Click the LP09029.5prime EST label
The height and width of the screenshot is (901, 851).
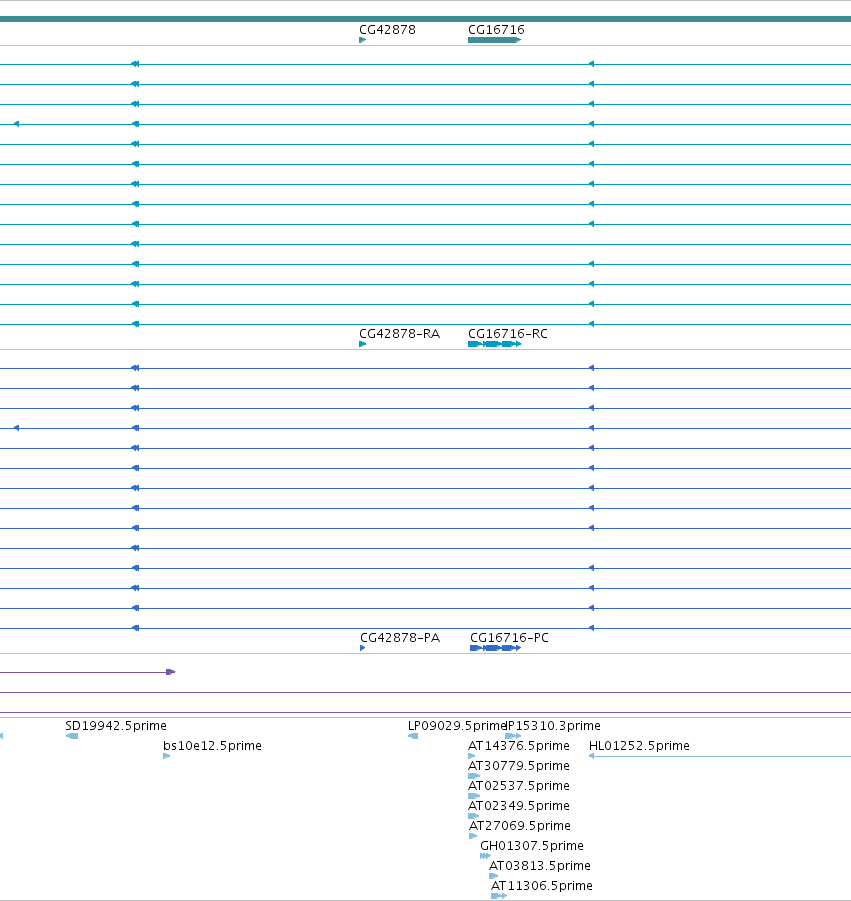(x=456, y=726)
